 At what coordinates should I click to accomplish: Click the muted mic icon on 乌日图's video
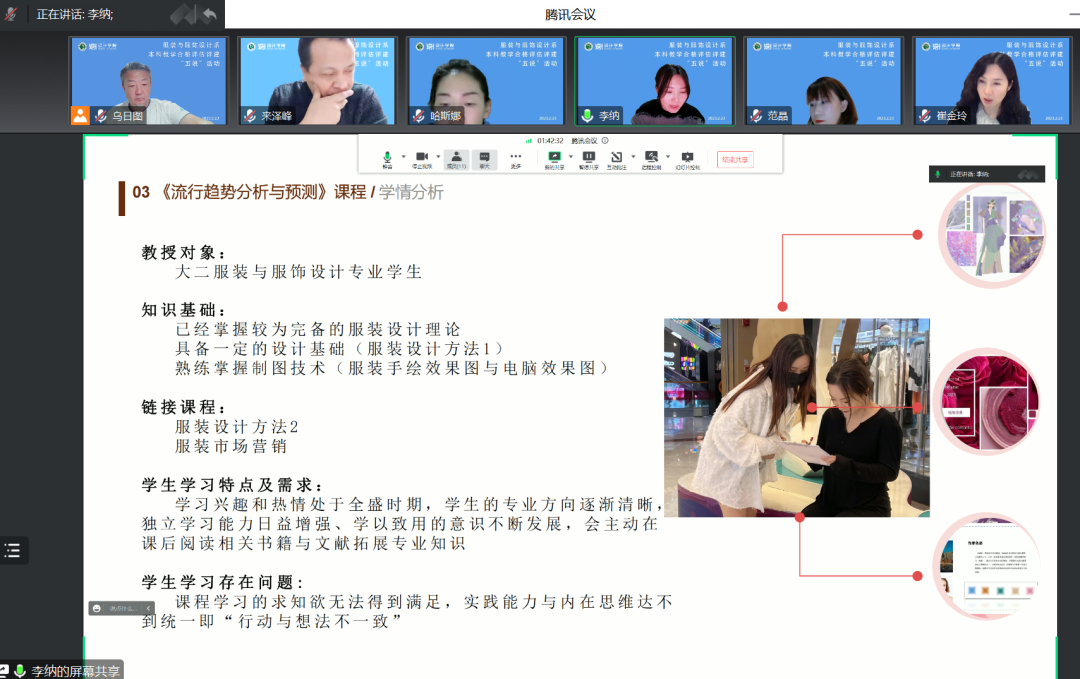coord(98,113)
